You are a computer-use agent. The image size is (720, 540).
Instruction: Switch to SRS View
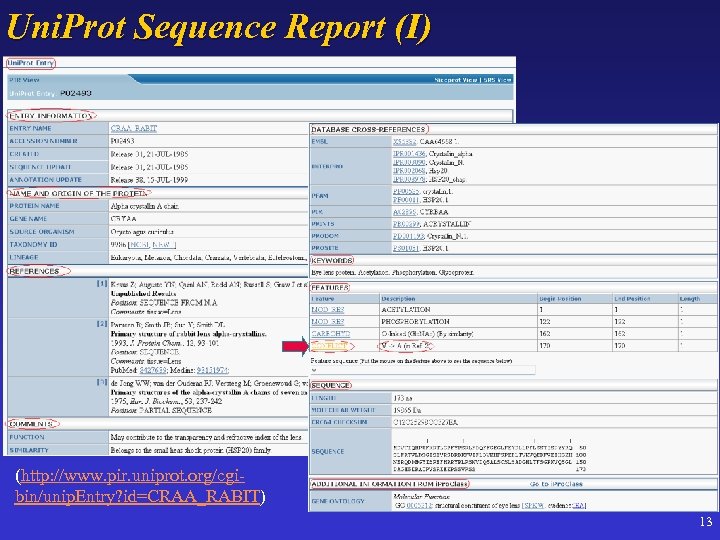click(497, 80)
